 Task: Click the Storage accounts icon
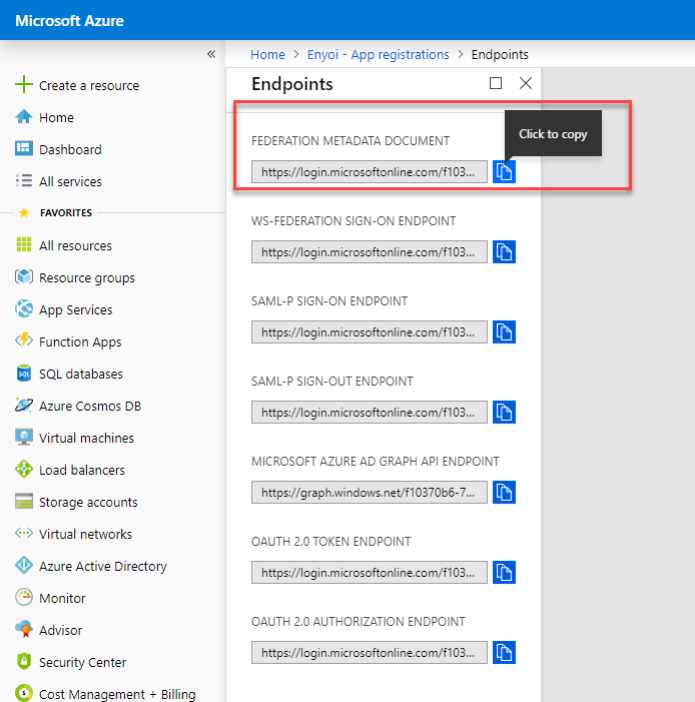click(24, 501)
